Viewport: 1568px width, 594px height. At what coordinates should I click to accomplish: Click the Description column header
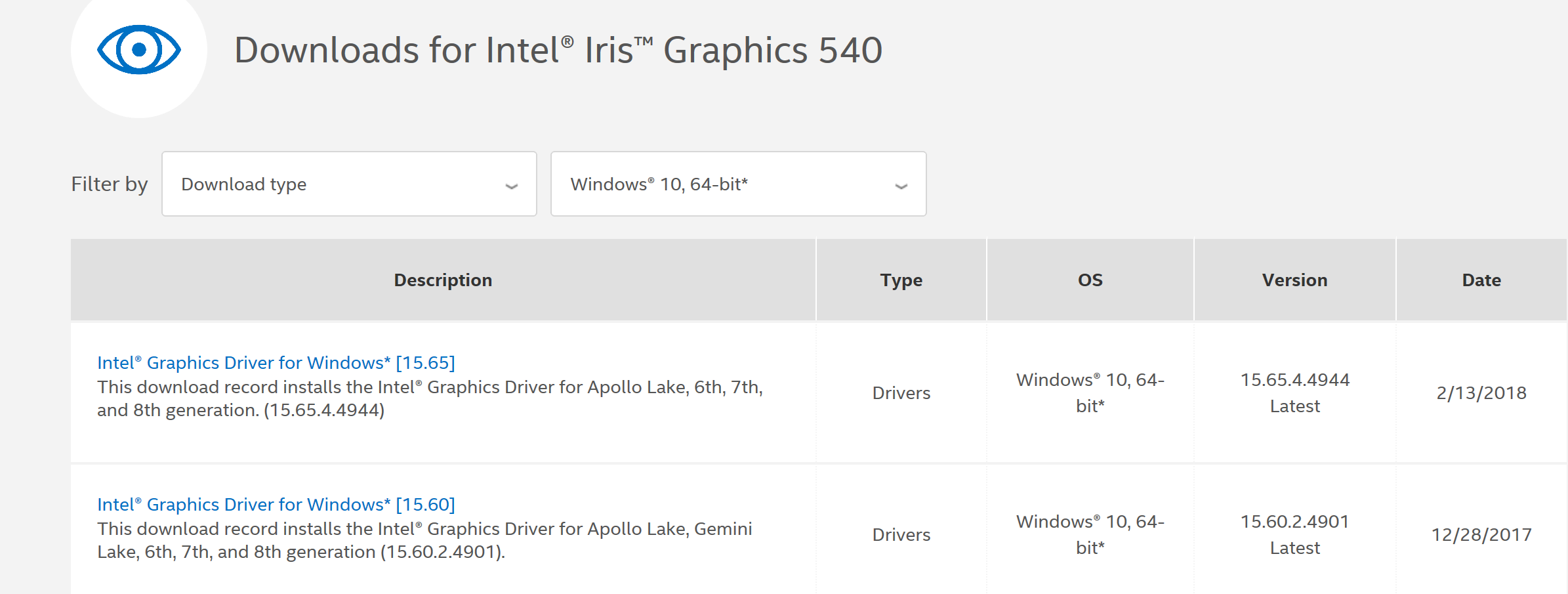[443, 280]
